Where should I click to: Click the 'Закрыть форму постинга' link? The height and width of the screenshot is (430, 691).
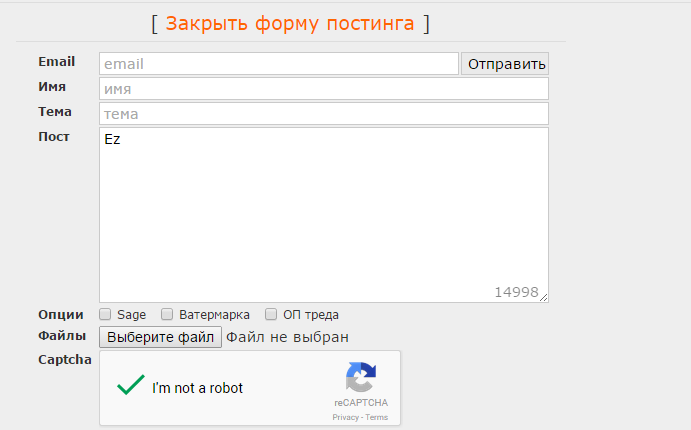pyautogui.click(x=290, y=23)
